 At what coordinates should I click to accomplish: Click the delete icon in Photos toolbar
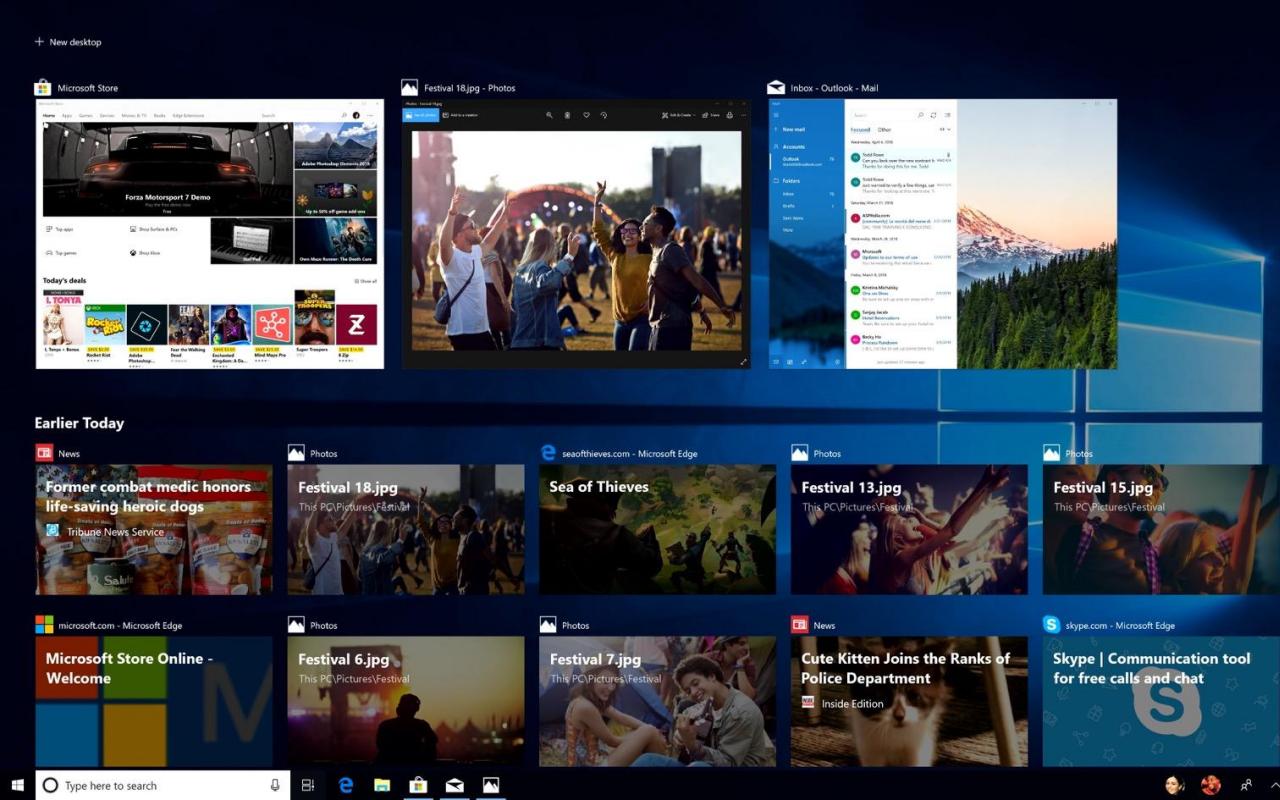(x=567, y=115)
